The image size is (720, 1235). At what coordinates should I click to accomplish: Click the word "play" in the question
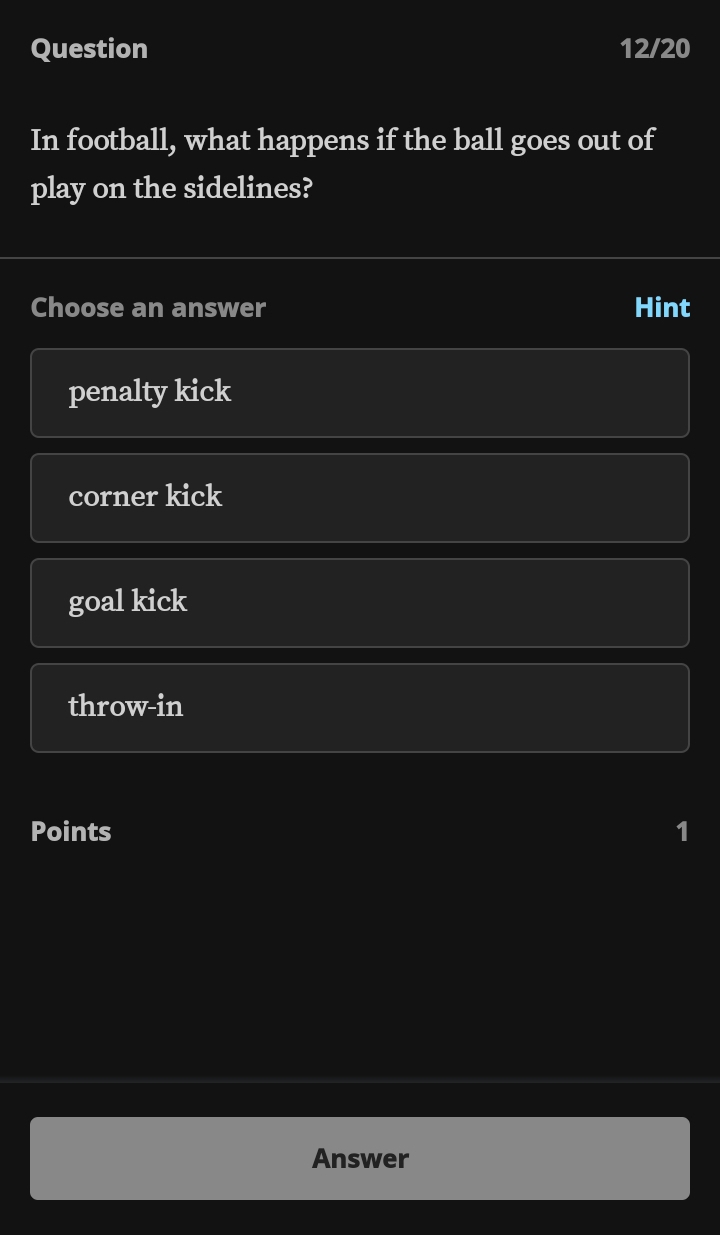click(57, 190)
